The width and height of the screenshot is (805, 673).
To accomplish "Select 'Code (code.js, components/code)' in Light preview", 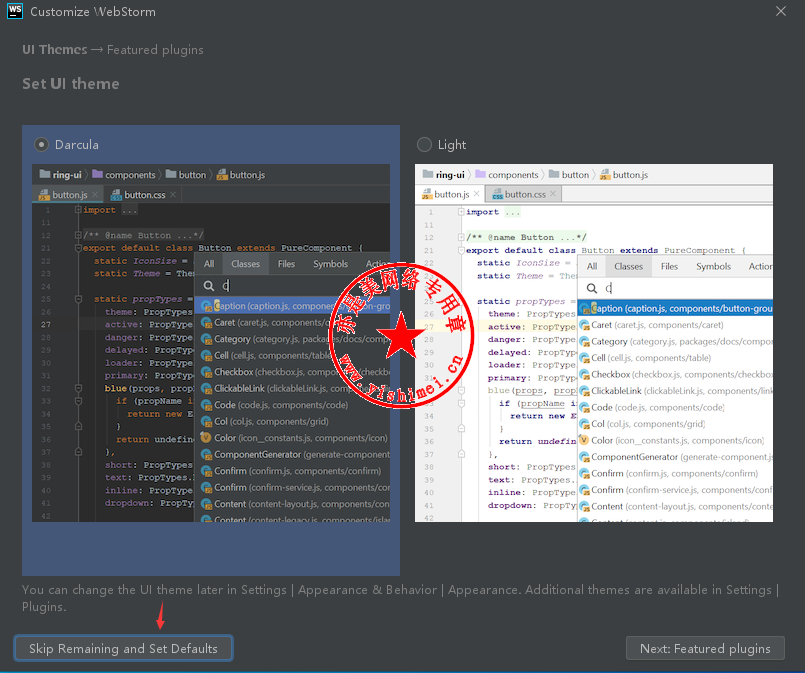I will (x=676, y=408).
